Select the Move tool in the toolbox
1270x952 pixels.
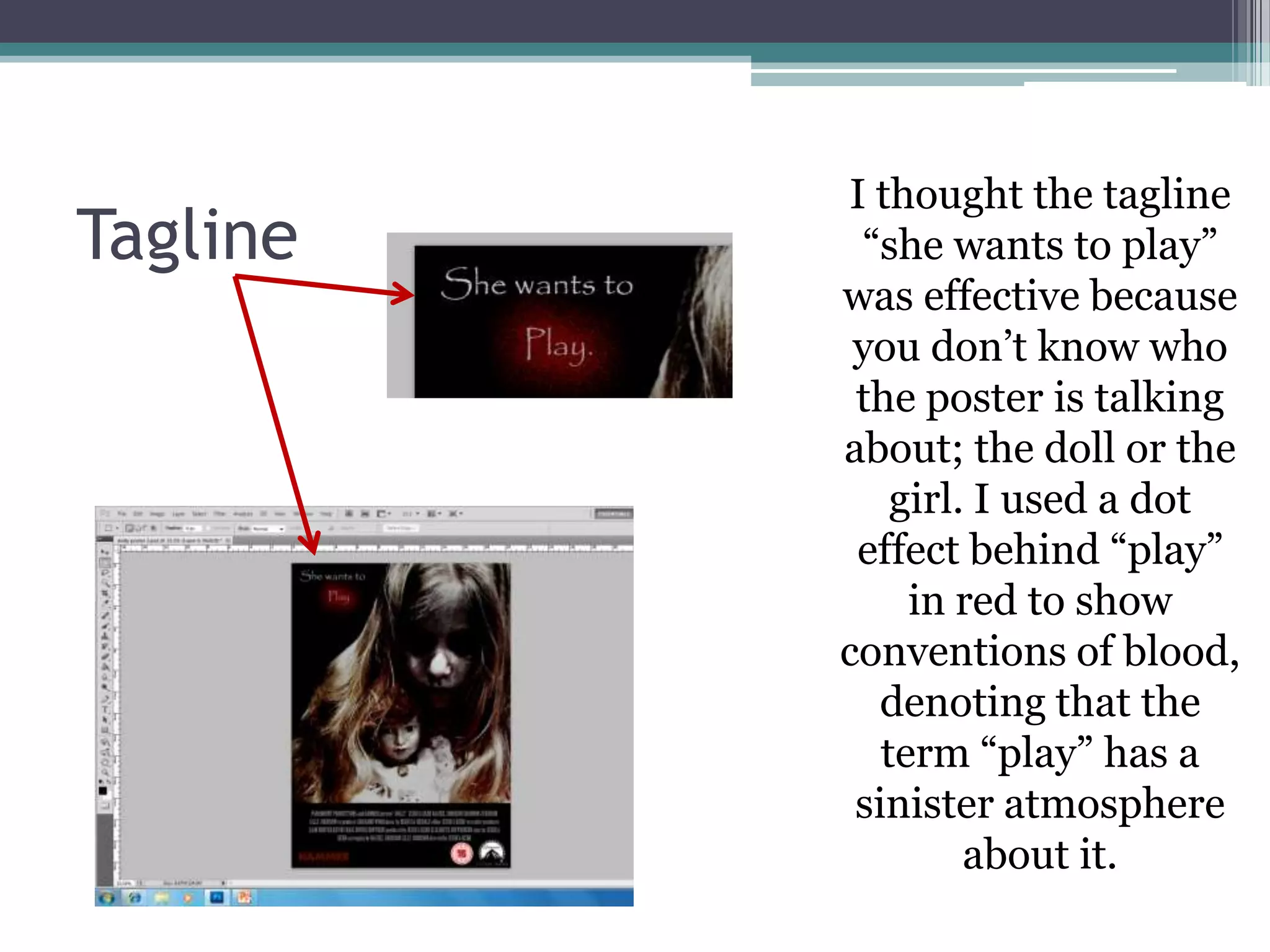[105, 552]
